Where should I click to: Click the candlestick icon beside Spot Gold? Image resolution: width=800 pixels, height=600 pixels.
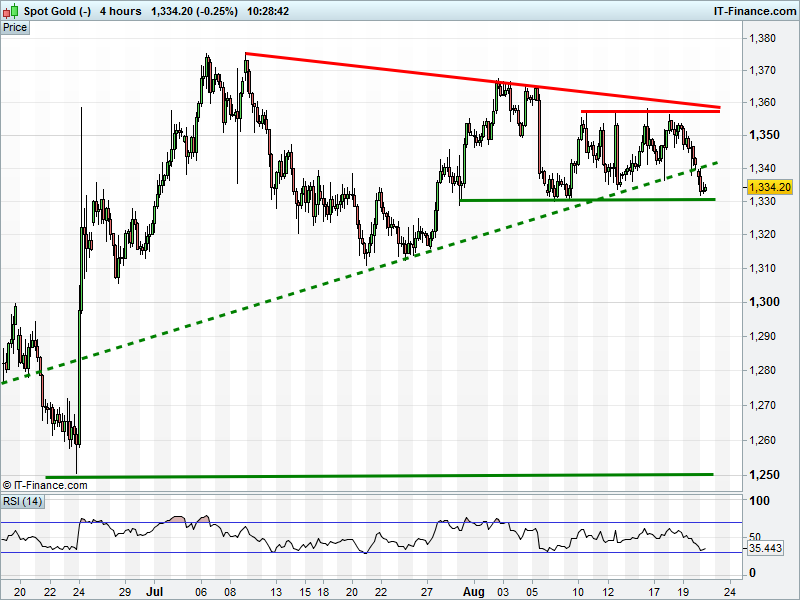(10, 10)
